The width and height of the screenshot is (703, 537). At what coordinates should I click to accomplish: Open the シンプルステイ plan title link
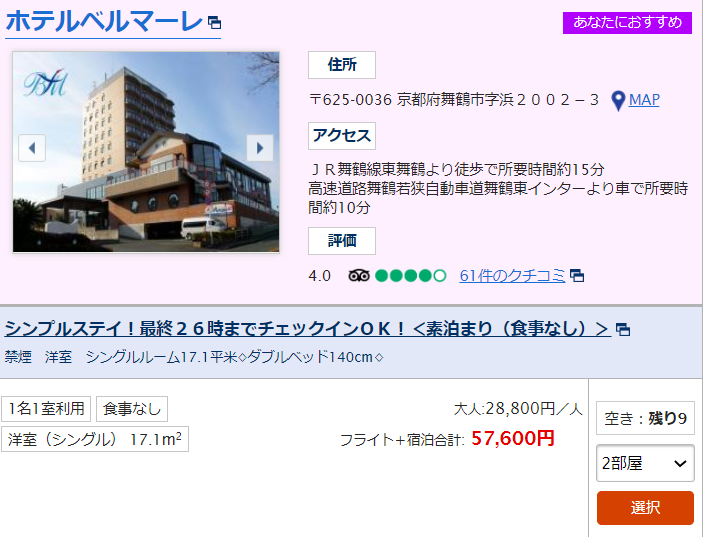pos(307,329)
